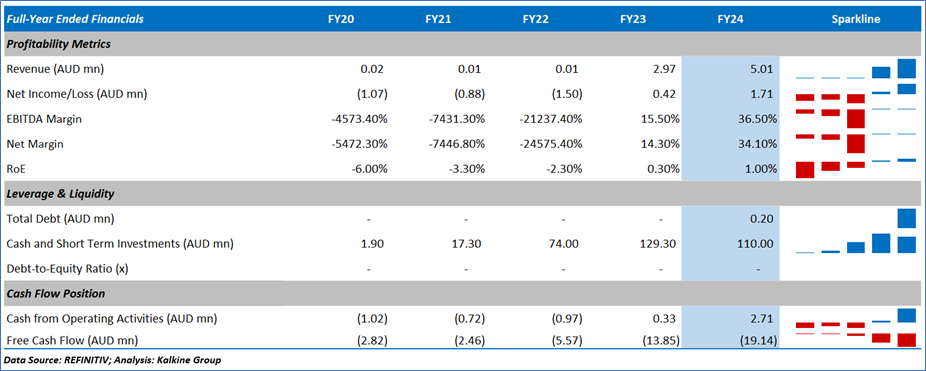
Task: Select the Debt-to-Equity Ratio row label
Action: click(67, 269)
